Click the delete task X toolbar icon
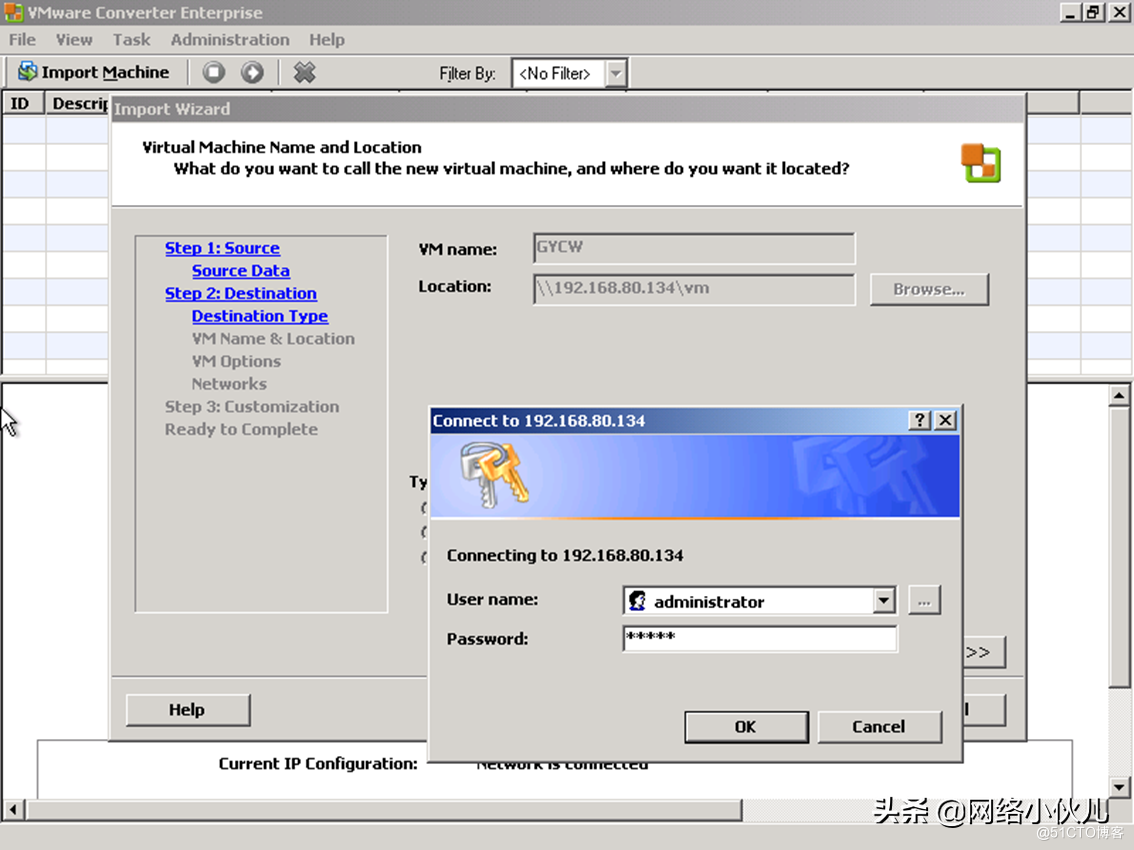 [304, 72]
